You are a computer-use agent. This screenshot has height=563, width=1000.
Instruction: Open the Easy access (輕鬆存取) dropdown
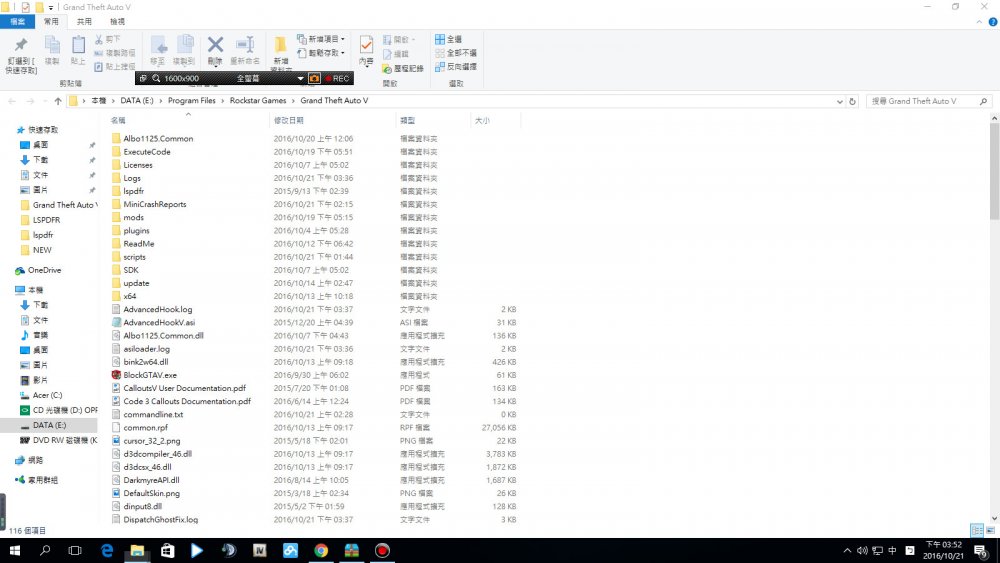pos(321,53)
